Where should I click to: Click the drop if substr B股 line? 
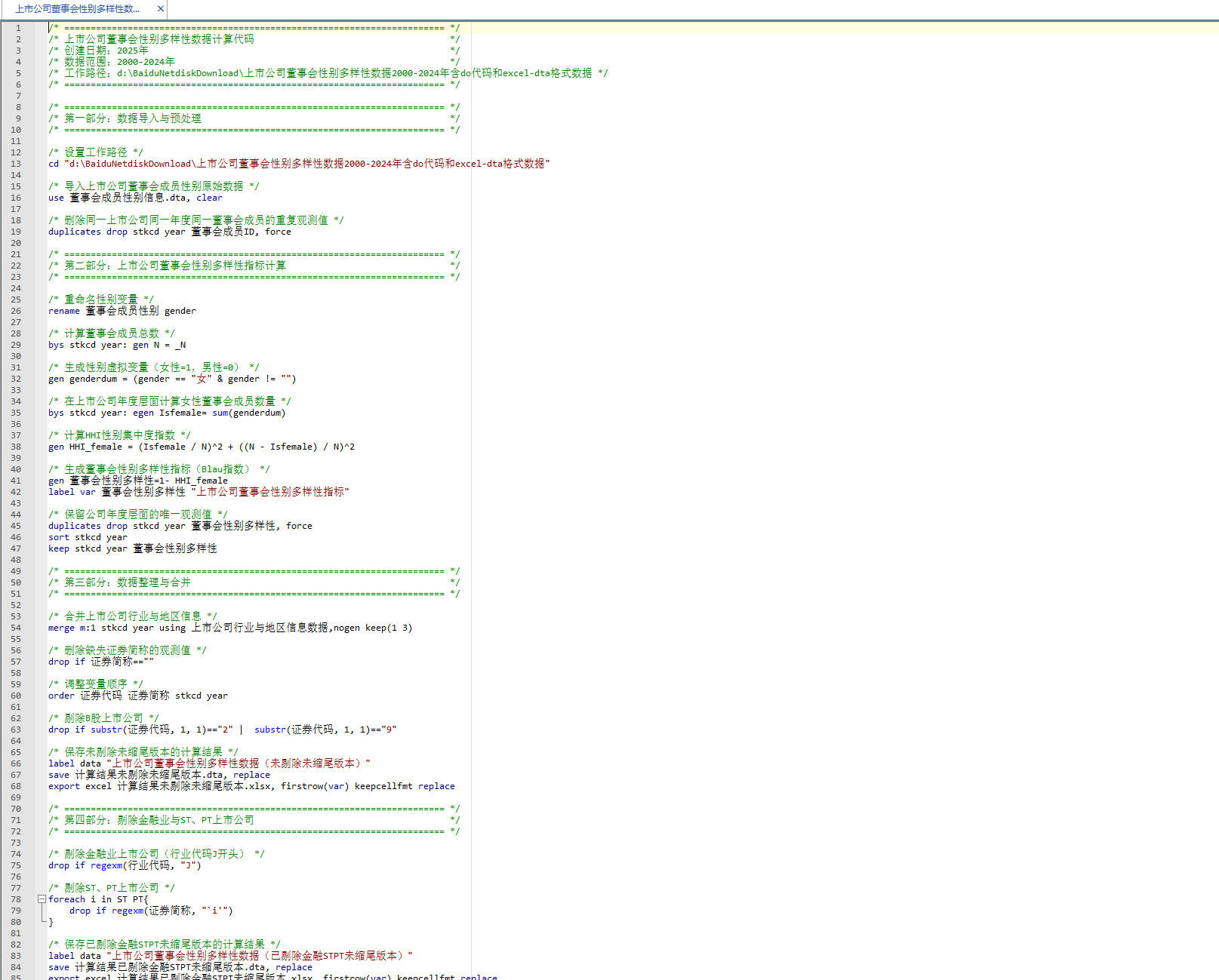[x=222, y=730]
